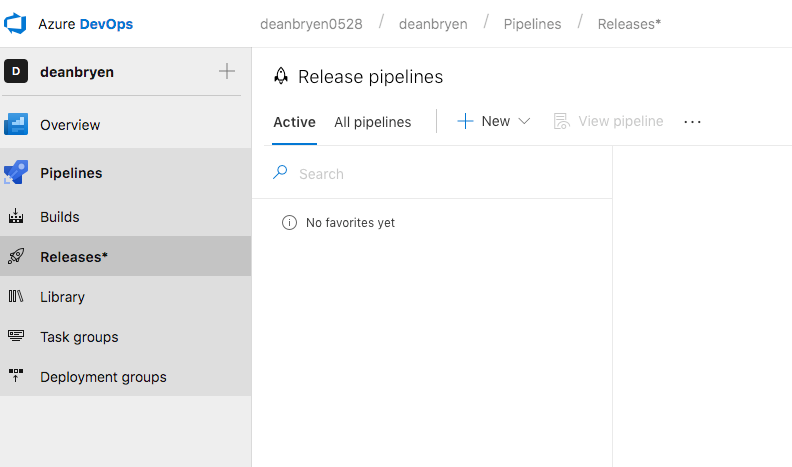Viewport: 792px width, 467px height.
Task: Click the search magnifier icon
Action: click(280, 173)
